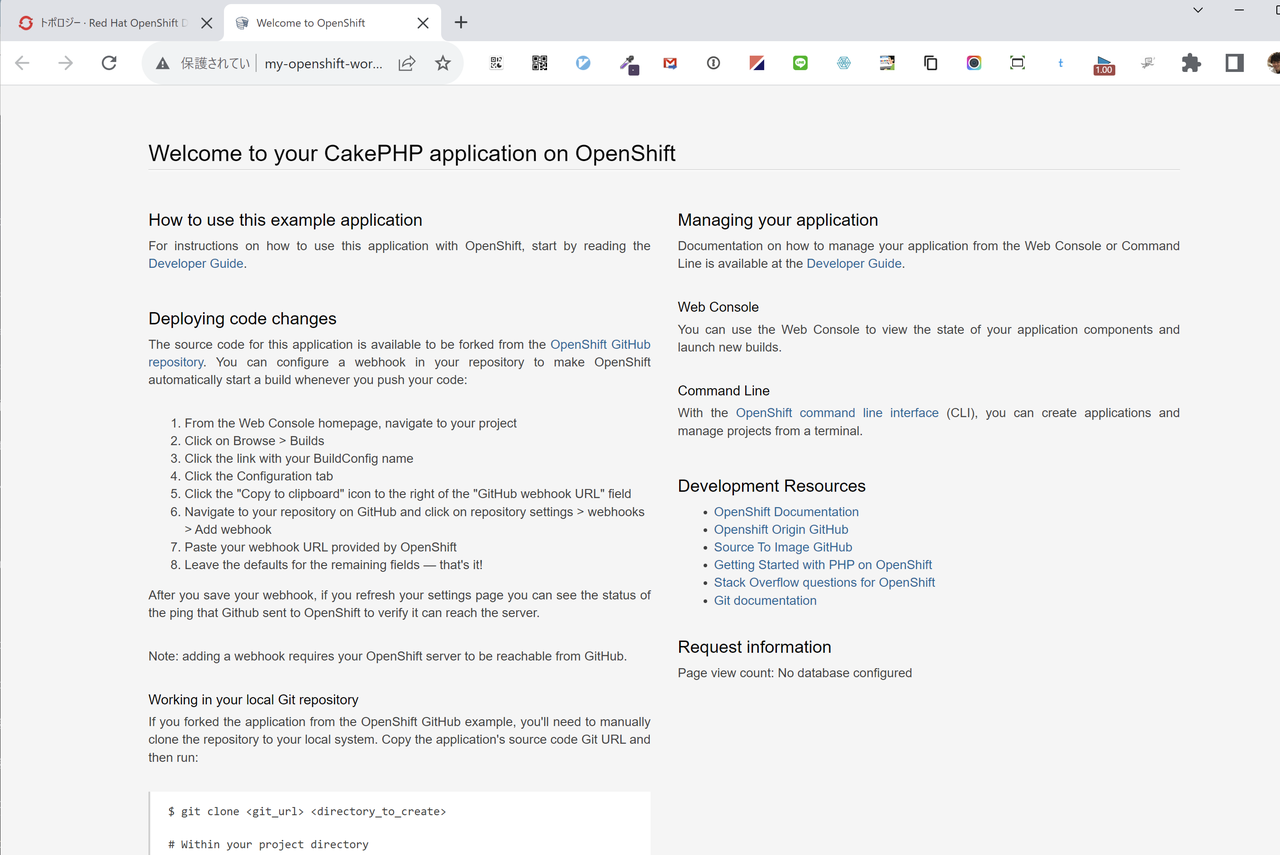Share this page via the share icon
The image size is (1280, 855).
[407, 63]
